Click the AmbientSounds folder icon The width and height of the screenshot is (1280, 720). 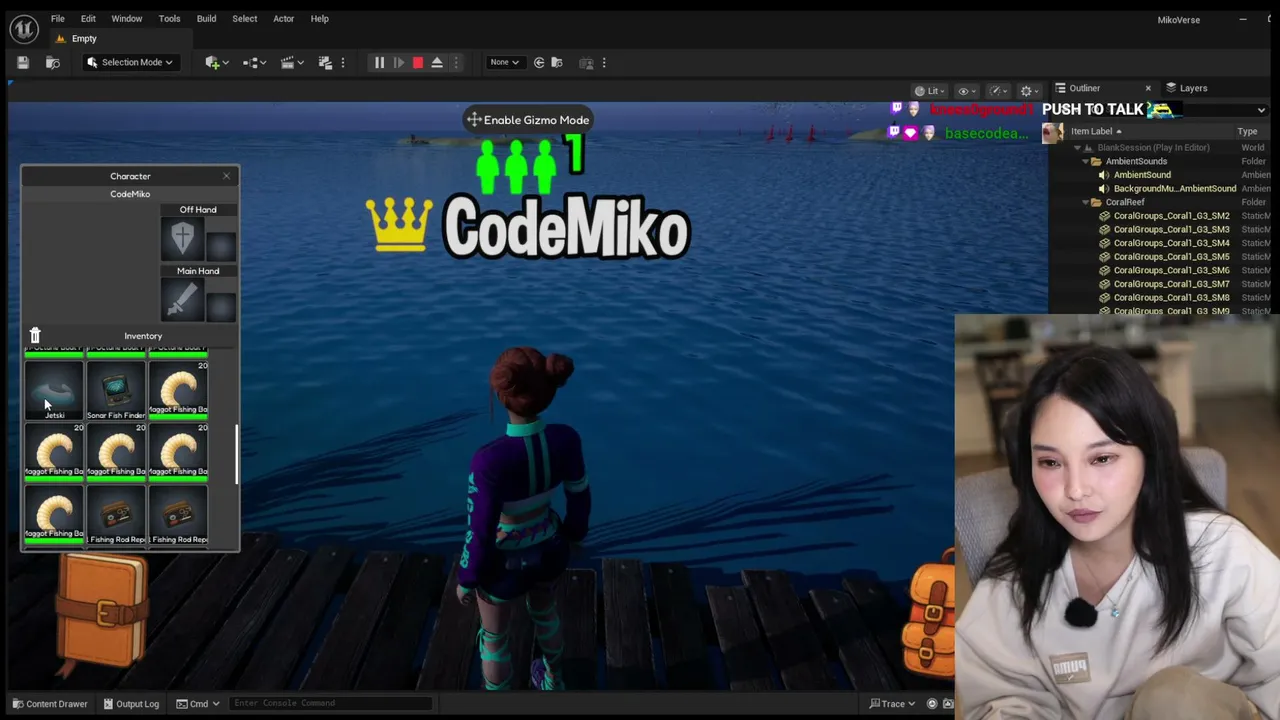1096,161
